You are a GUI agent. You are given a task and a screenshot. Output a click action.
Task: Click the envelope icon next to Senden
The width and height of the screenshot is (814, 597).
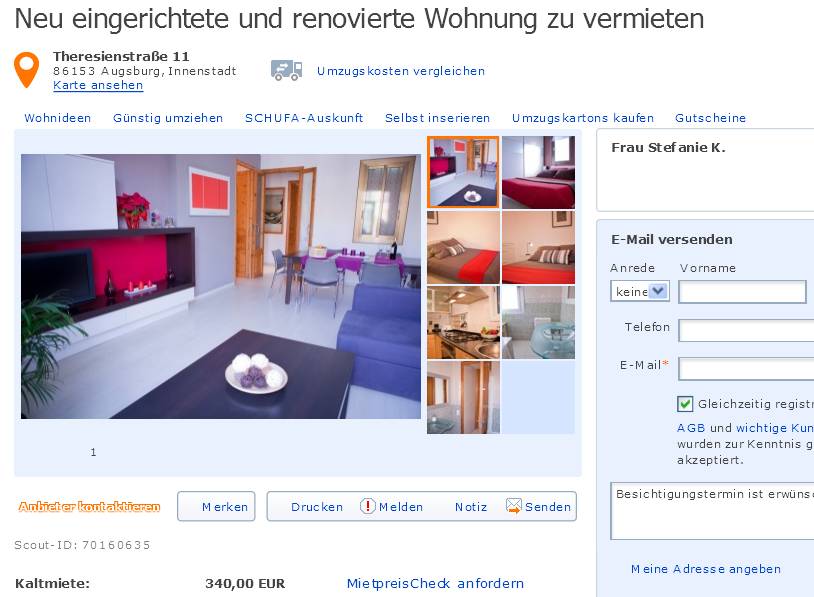[x=513, y=506]
